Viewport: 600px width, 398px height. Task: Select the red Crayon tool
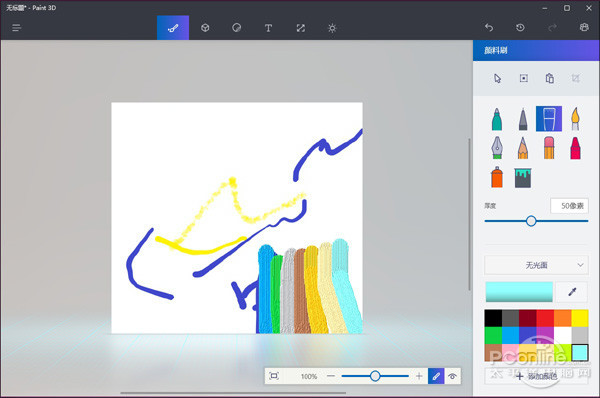click(575, 148)
